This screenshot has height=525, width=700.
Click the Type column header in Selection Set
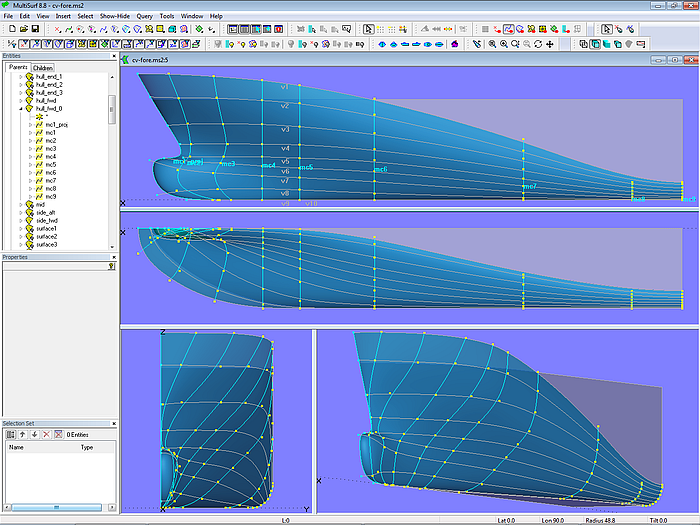click(87, 447)
